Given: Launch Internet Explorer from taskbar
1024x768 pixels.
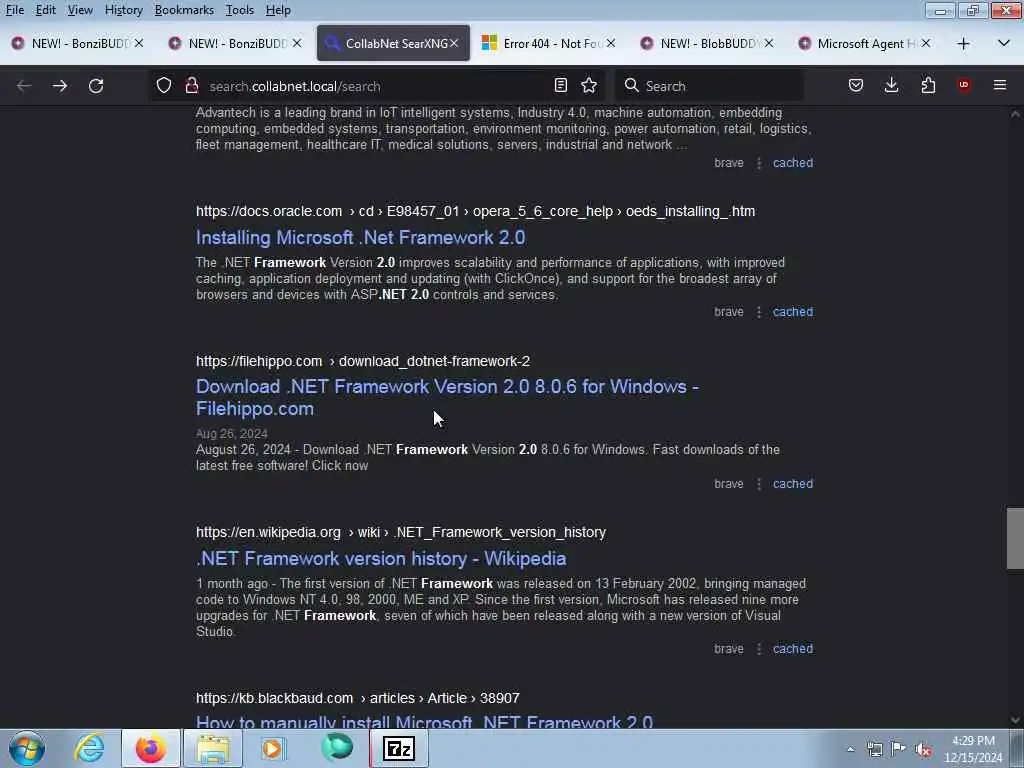Looking at the screenshot, I should tap(89, 748).
